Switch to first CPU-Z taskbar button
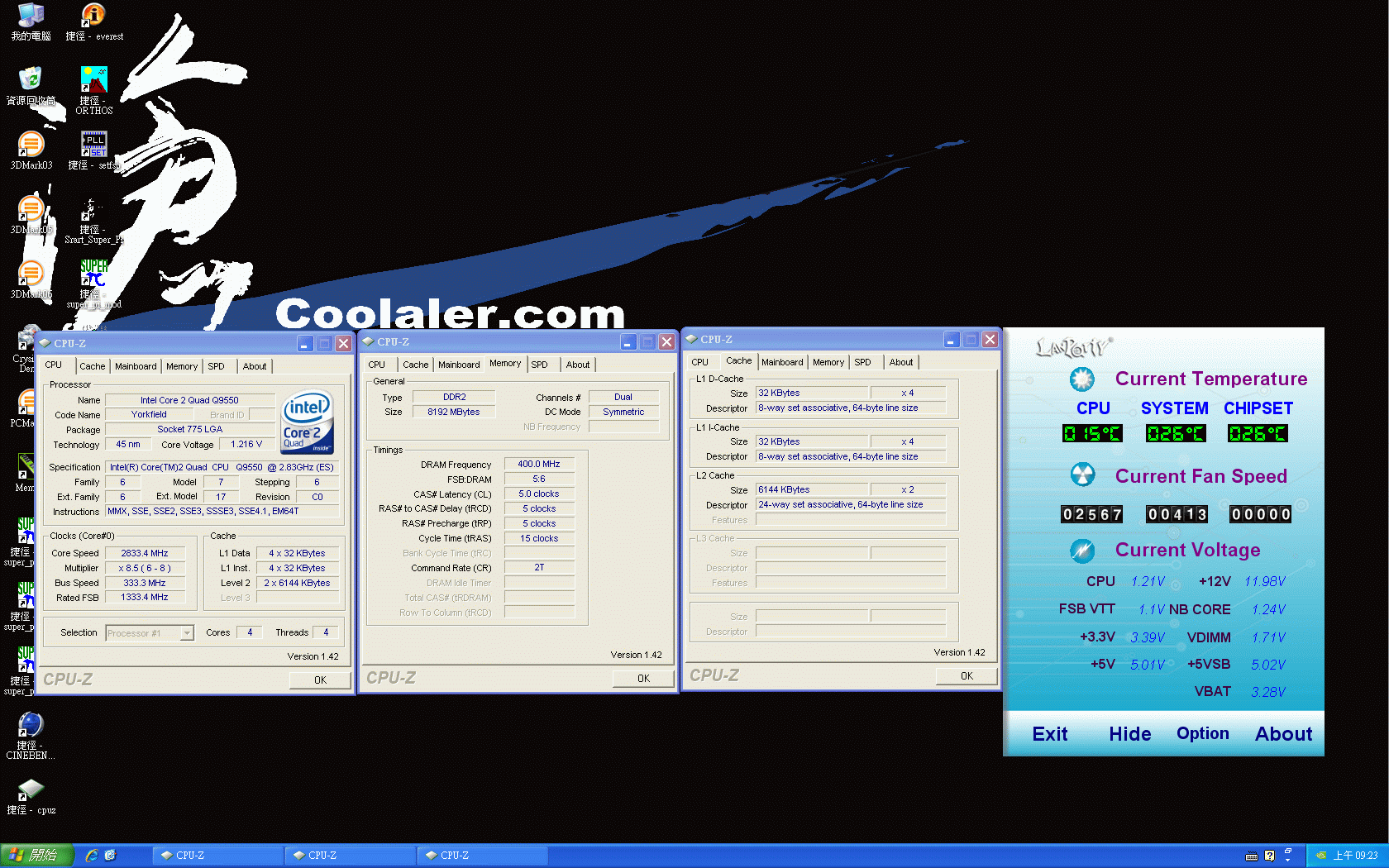 tap(217, 856)
